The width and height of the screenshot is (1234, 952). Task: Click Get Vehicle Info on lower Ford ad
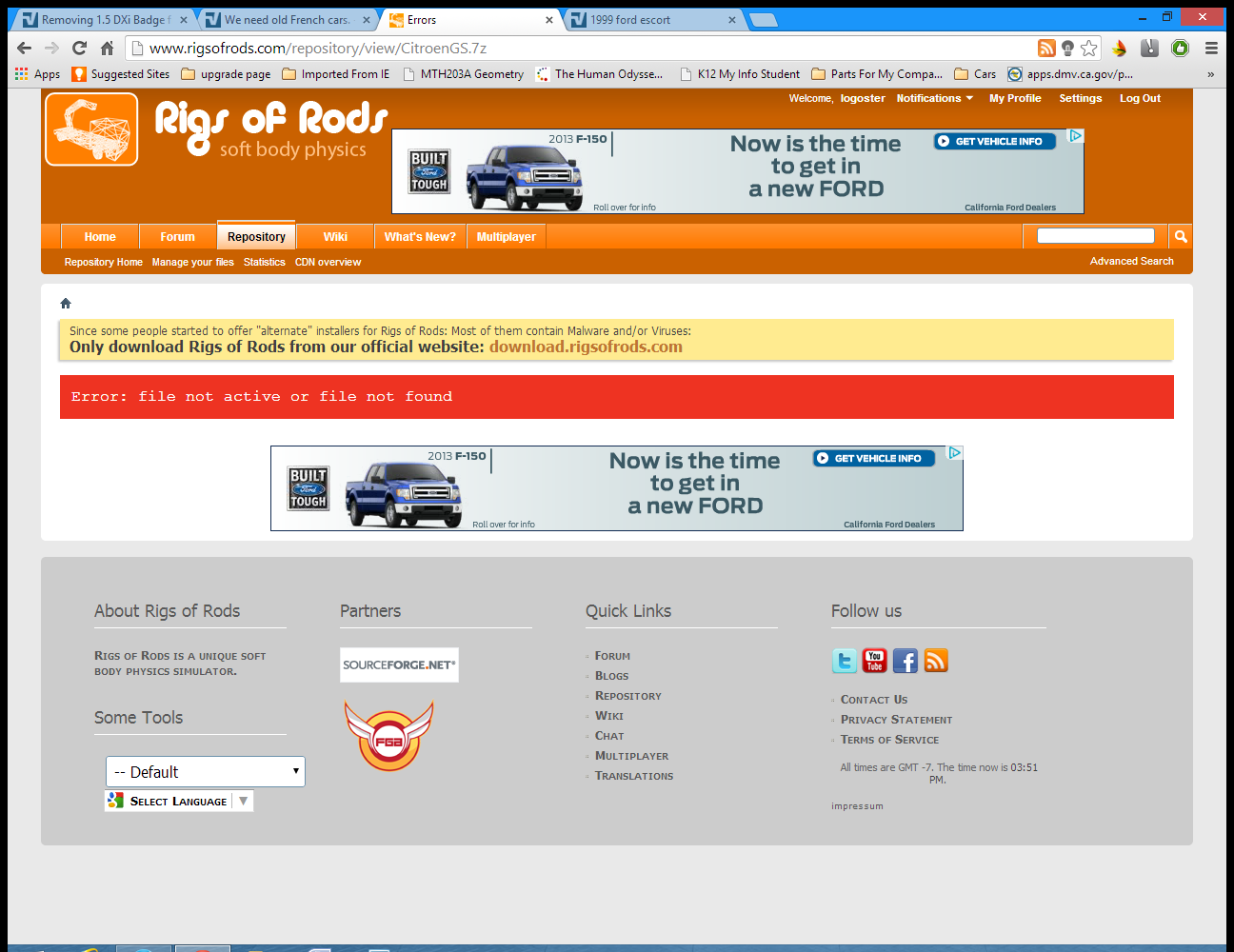(x=874, y=458)
